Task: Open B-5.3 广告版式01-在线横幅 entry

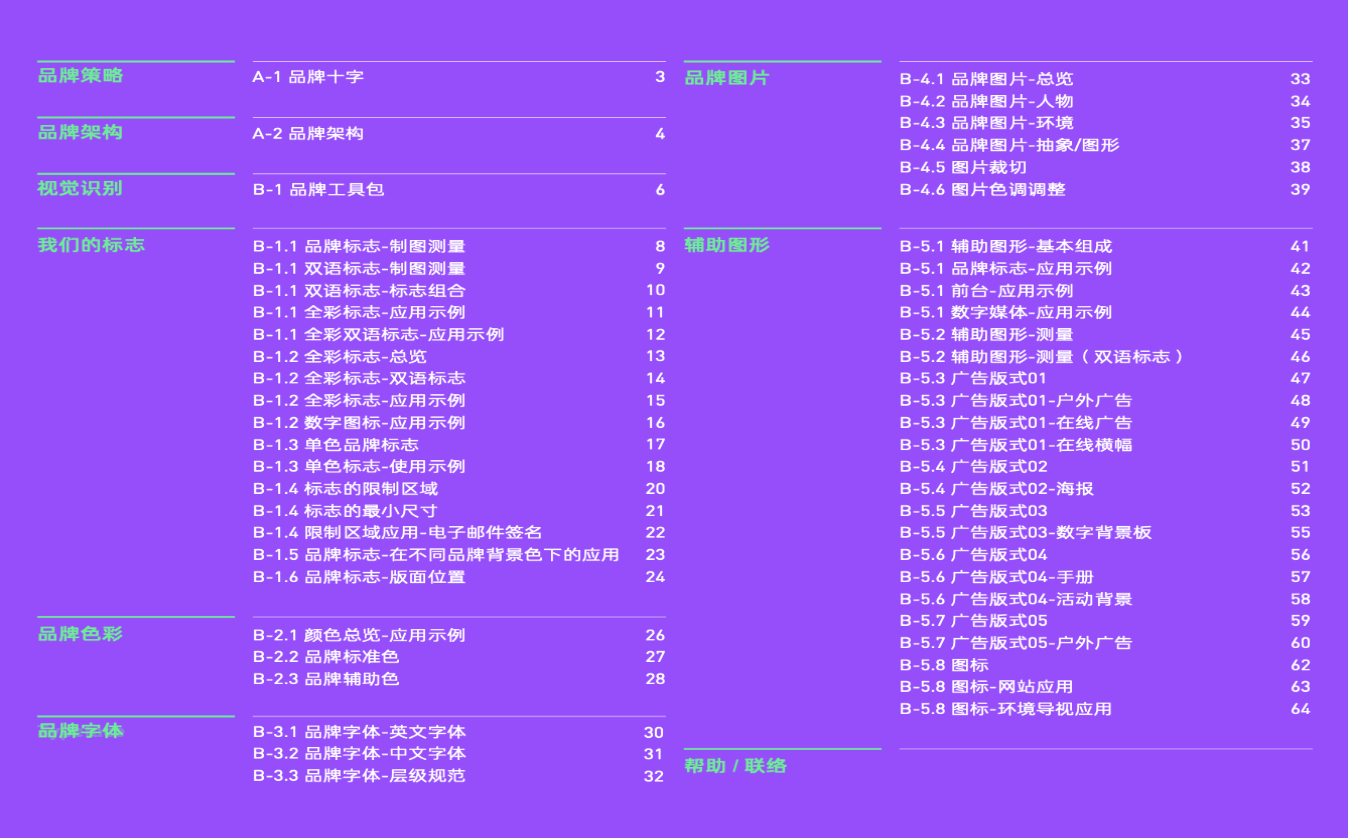Action: (x=1016, y=444)
